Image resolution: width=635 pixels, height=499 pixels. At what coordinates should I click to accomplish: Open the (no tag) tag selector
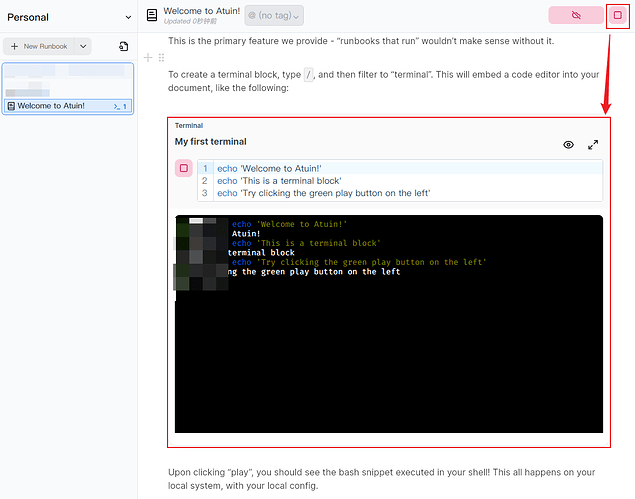click(274, 15)
